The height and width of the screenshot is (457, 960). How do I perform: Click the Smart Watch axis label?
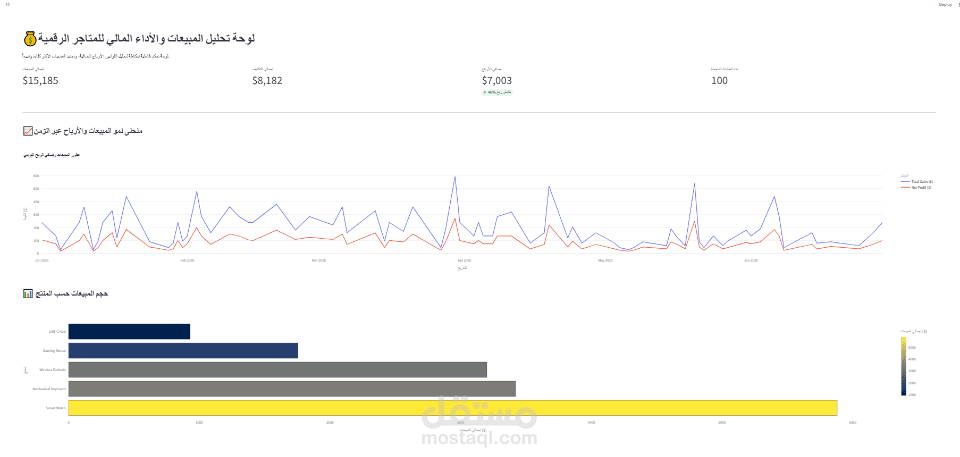click(56, 408)
